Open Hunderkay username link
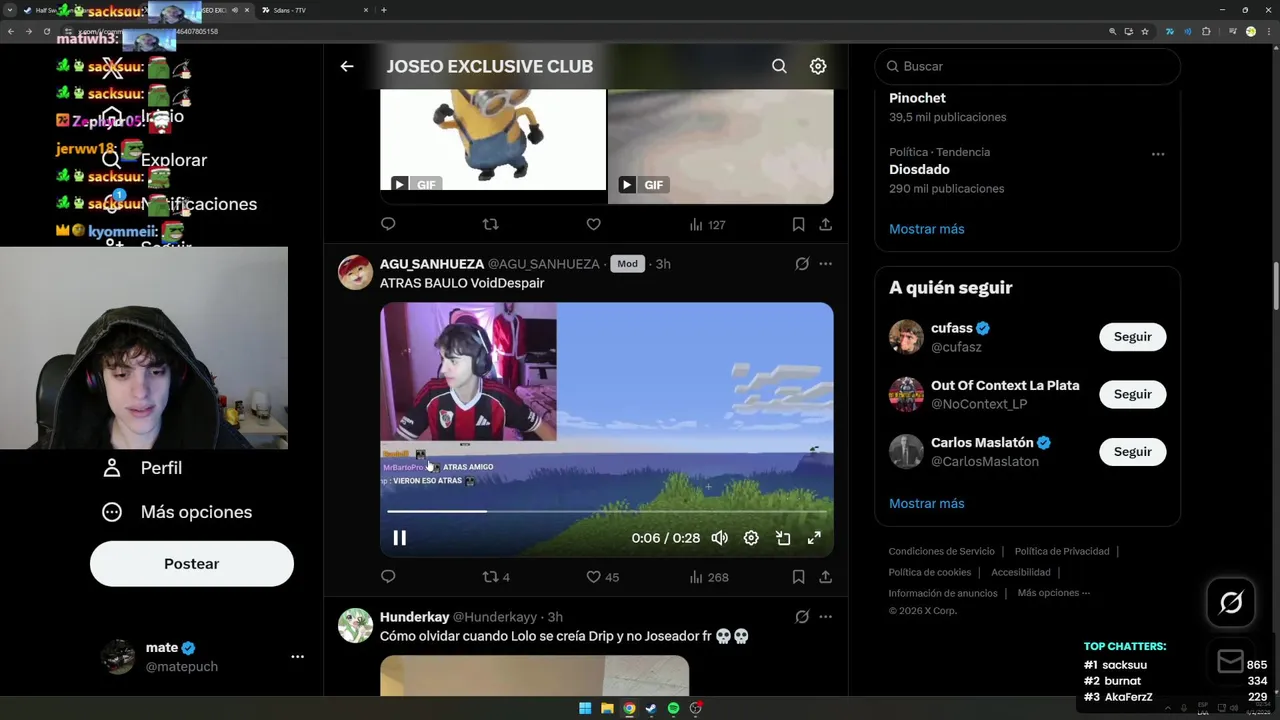Screen dimensions: 1280x720 click(414, 617)
